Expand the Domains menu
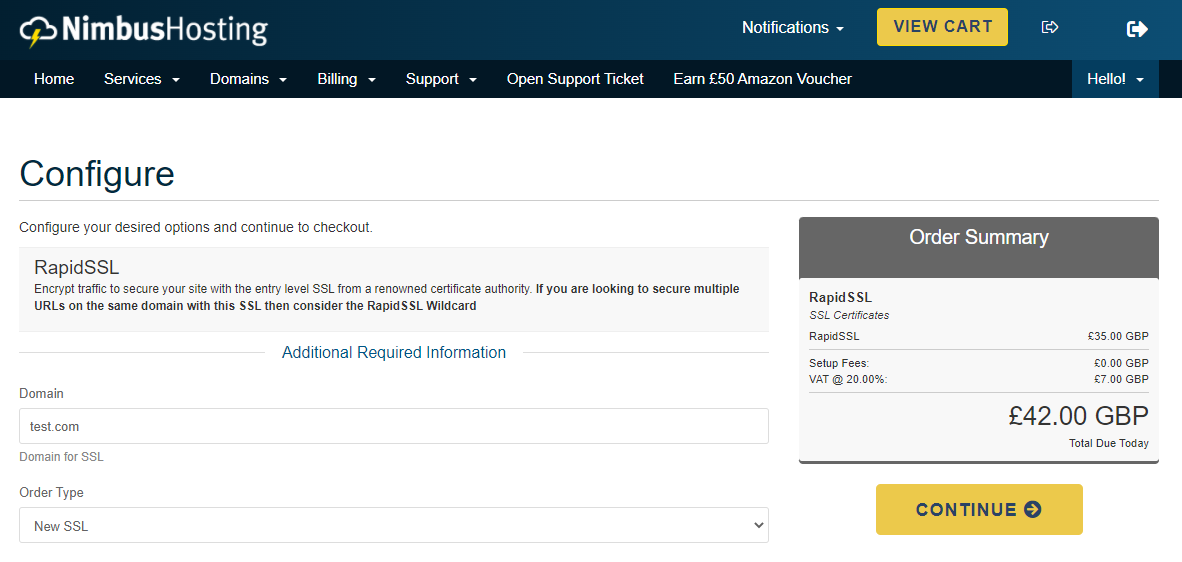Image resolution: width=1182 pixels, height=562 pixels. coord(249,78)
